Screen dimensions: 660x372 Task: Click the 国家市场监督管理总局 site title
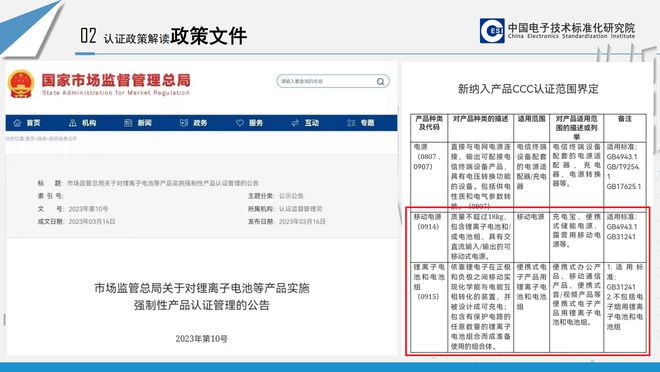[x=116, y=80]
